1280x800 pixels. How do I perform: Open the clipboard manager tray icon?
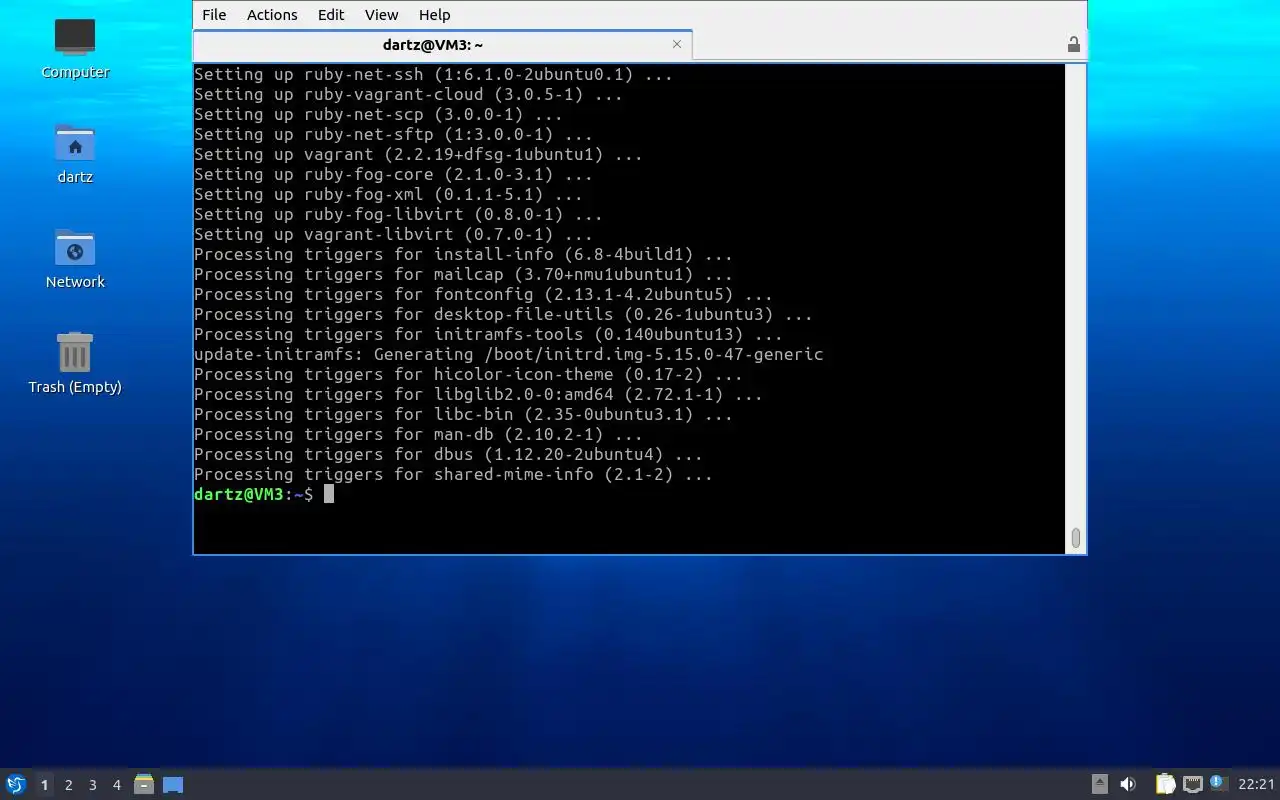(1165, 785)
